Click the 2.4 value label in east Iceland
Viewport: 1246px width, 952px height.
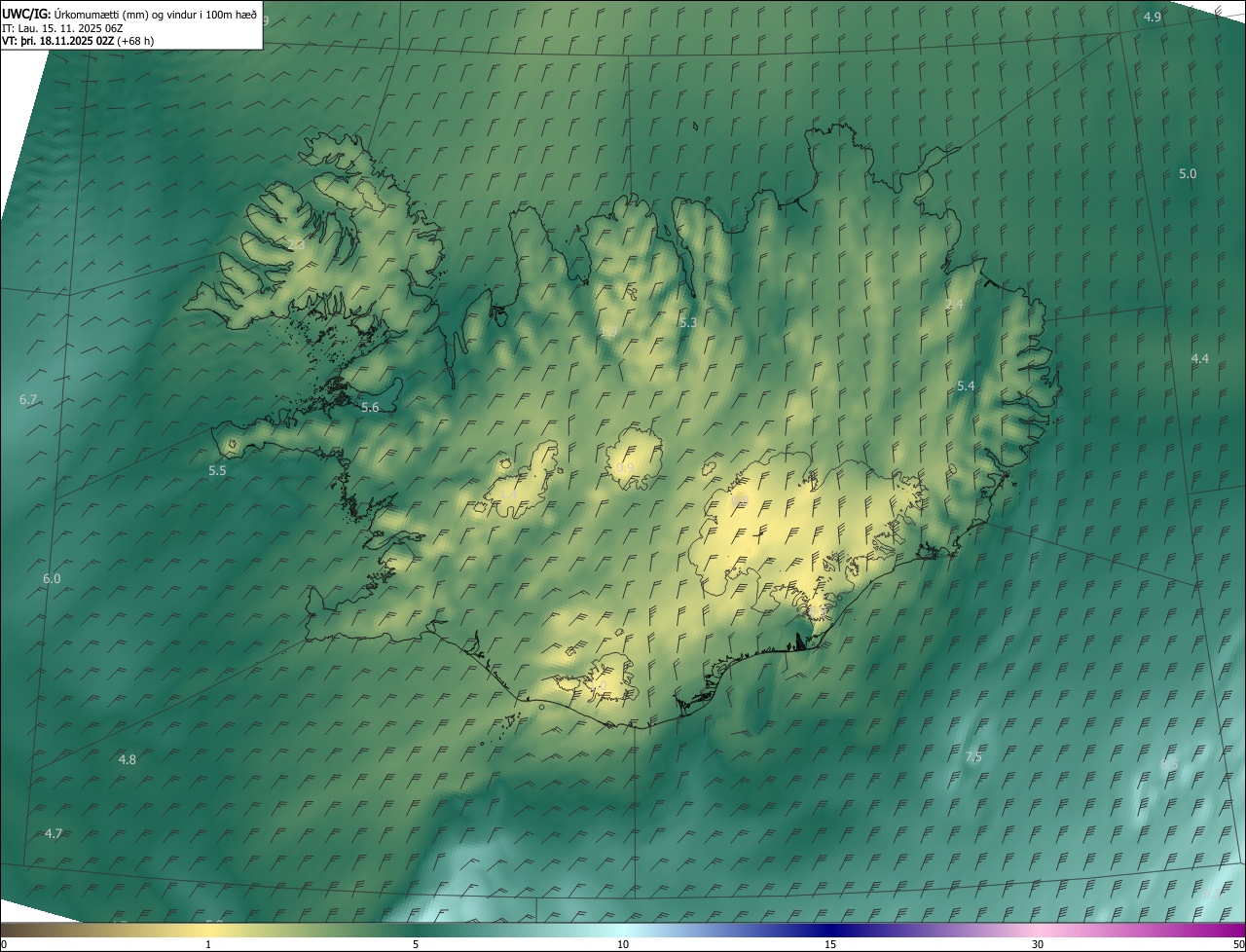coord(954,305)
